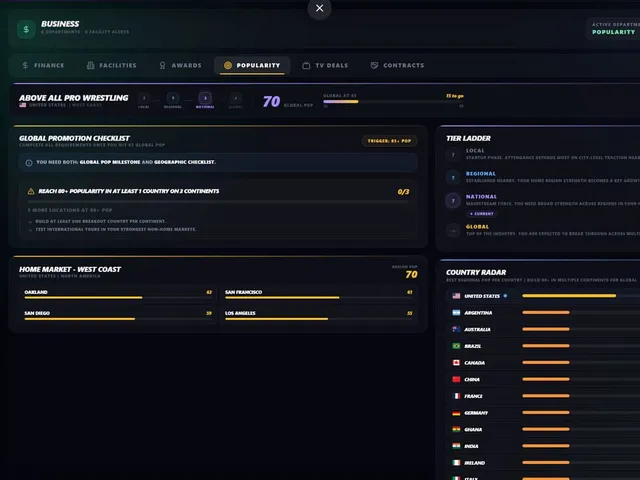
Task: Close the Business panel with X
Action: coord(319,8)
